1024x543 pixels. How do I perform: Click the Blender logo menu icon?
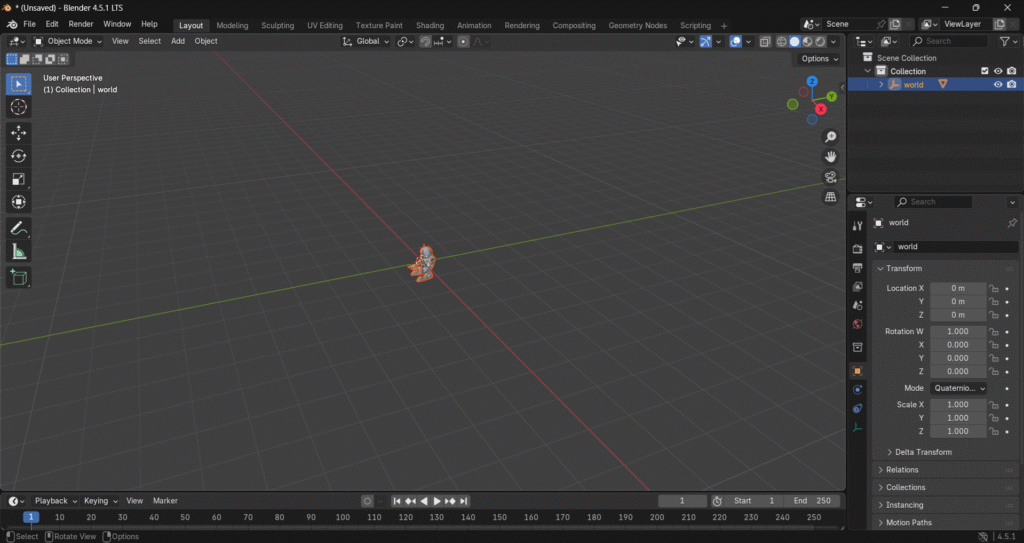point(12,24)
